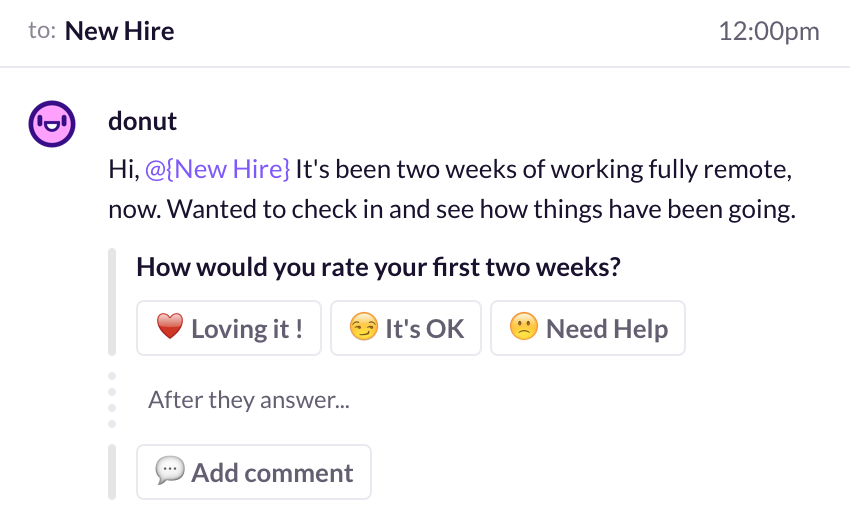This screenshot has height=526, width=850.
Task: Edit the rating question heading text
Action: [378, 267]
